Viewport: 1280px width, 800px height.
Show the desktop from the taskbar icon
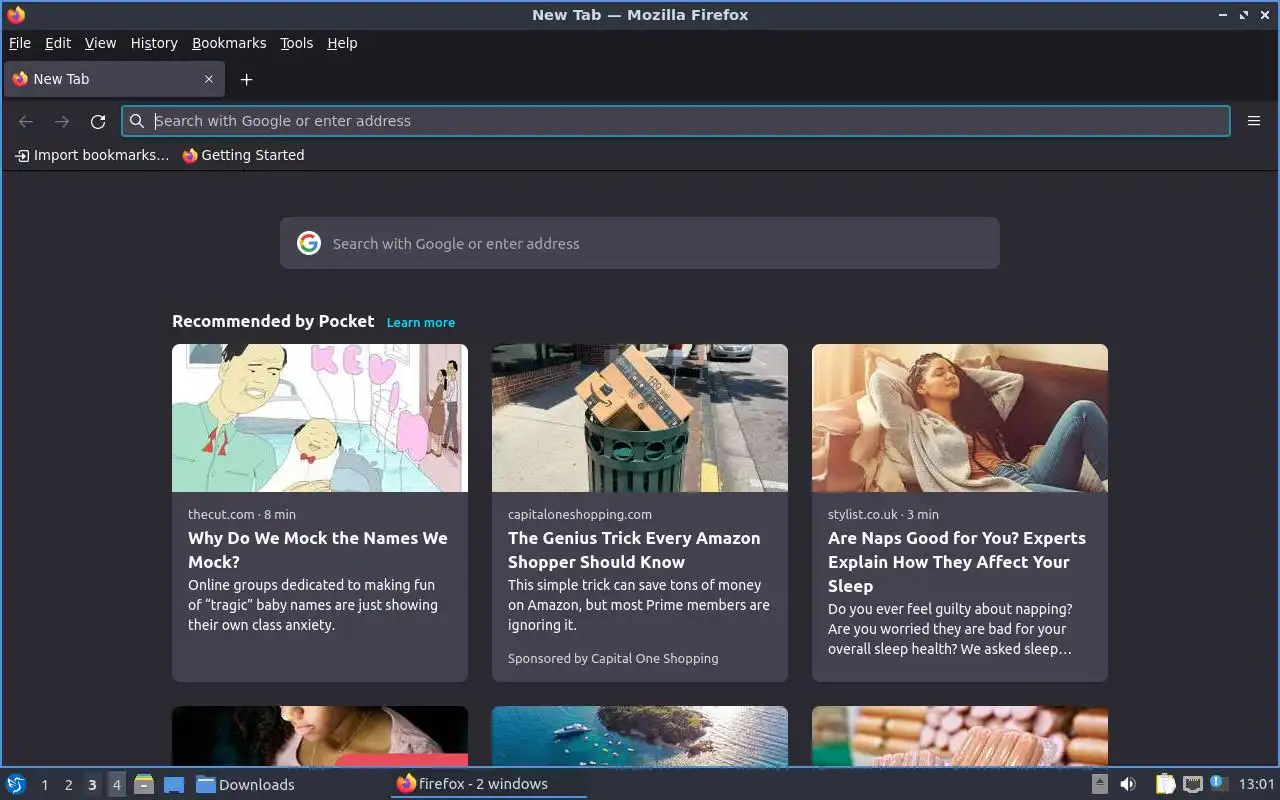174,784
